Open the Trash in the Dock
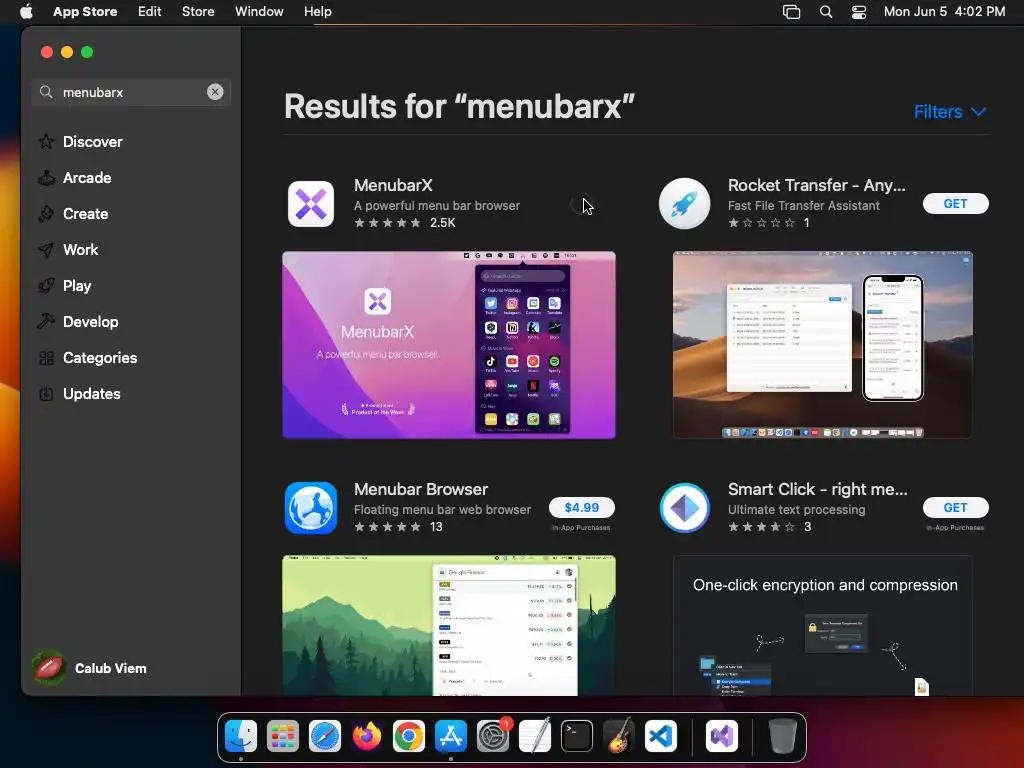 point(782,736)
